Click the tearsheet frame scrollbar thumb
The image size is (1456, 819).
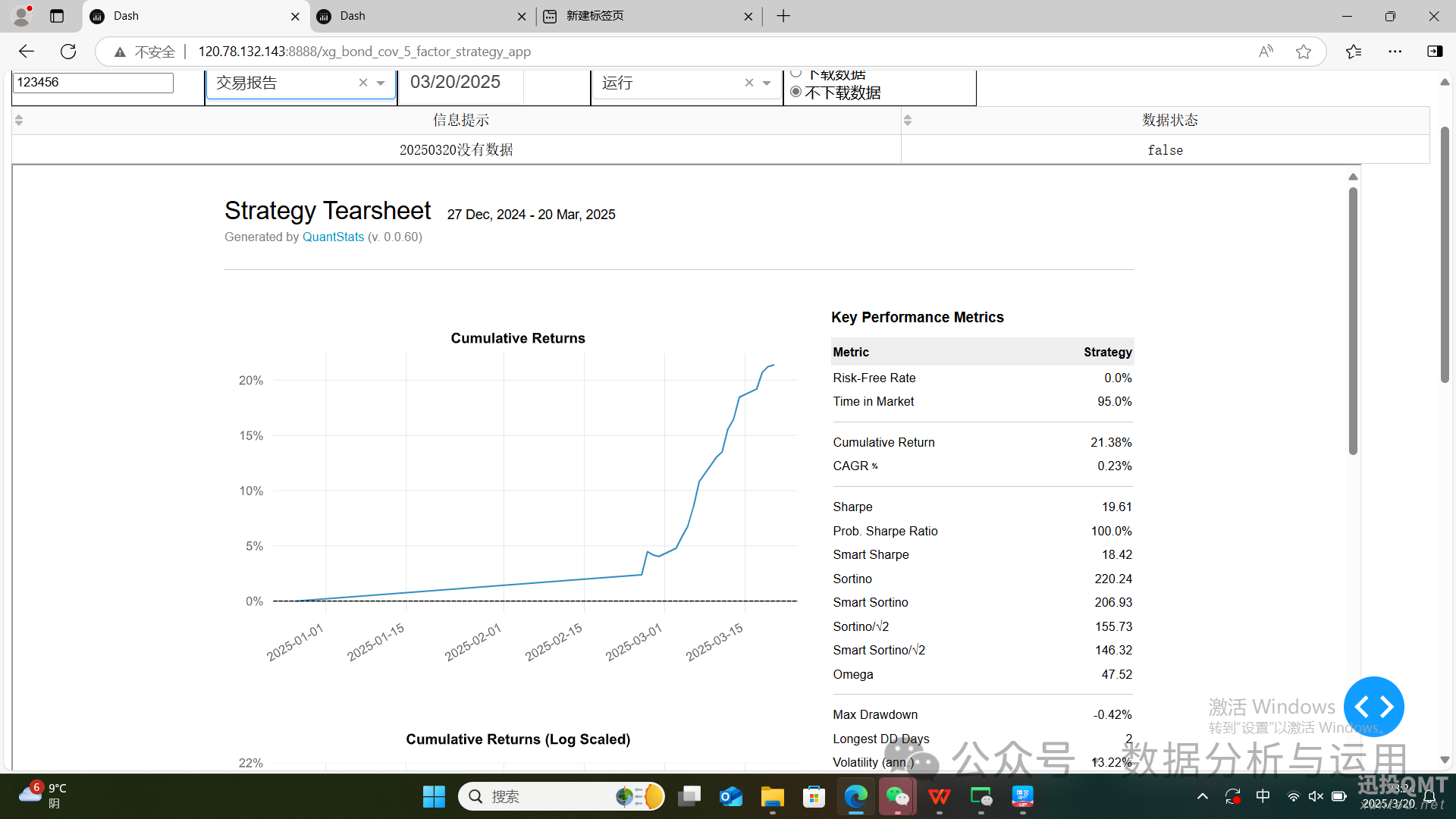tap(1353, 321)
